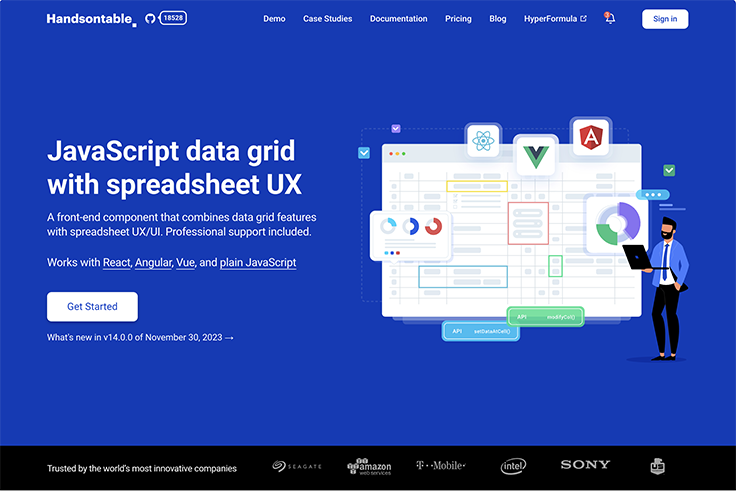Click the heading JavaScript data grid
The width and height of the screenshot is (736, 491).
coord(171,151)
